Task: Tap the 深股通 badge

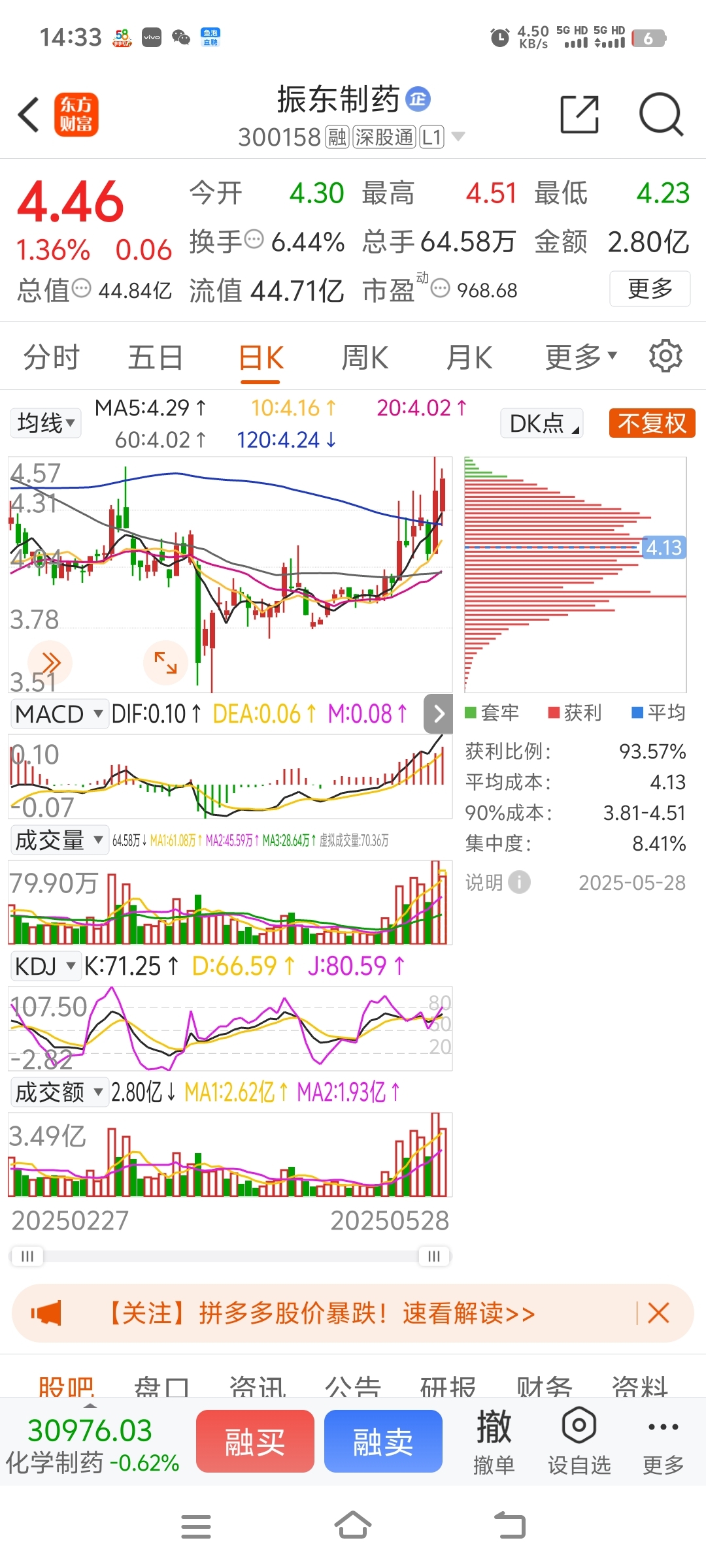Action: click(x=384, y=137)
